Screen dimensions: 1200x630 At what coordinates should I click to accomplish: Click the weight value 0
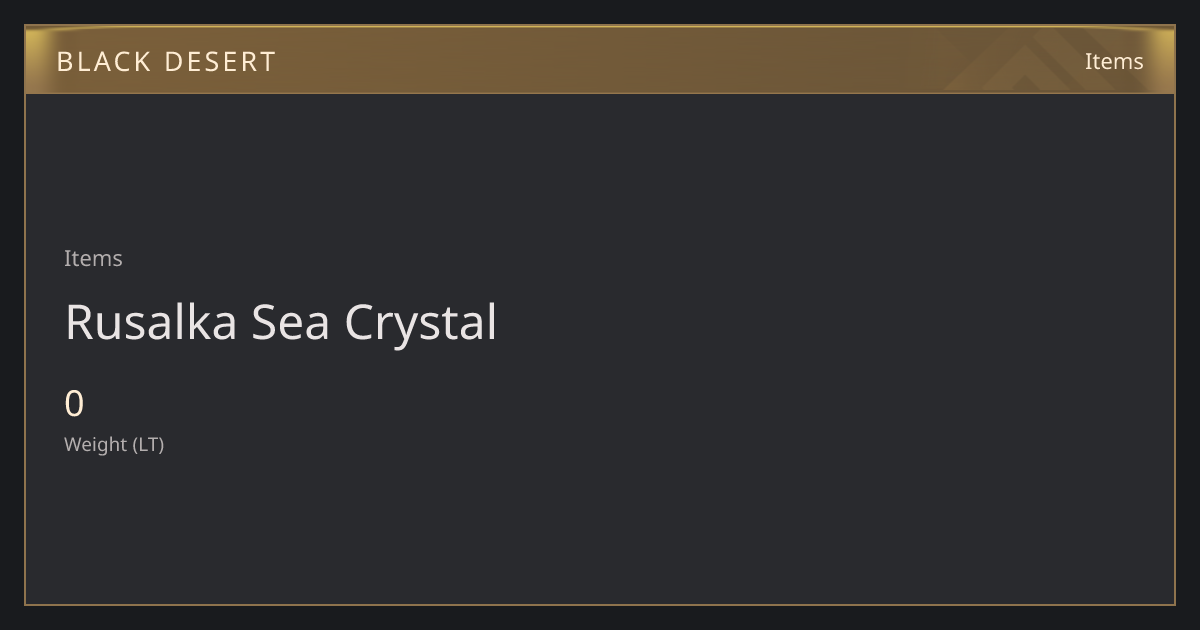coord(74,404)
